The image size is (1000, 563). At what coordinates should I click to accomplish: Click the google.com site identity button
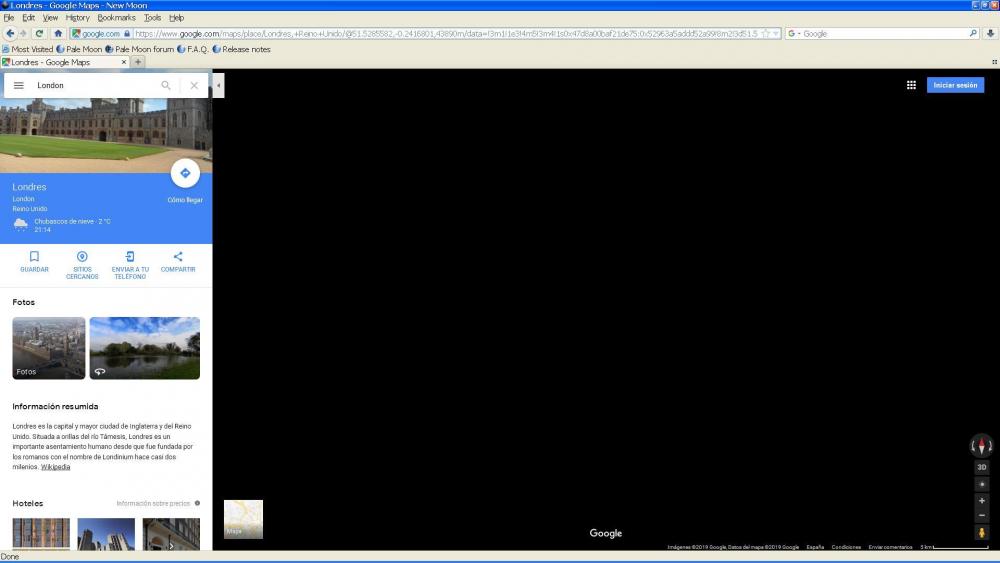pos(101,33)
